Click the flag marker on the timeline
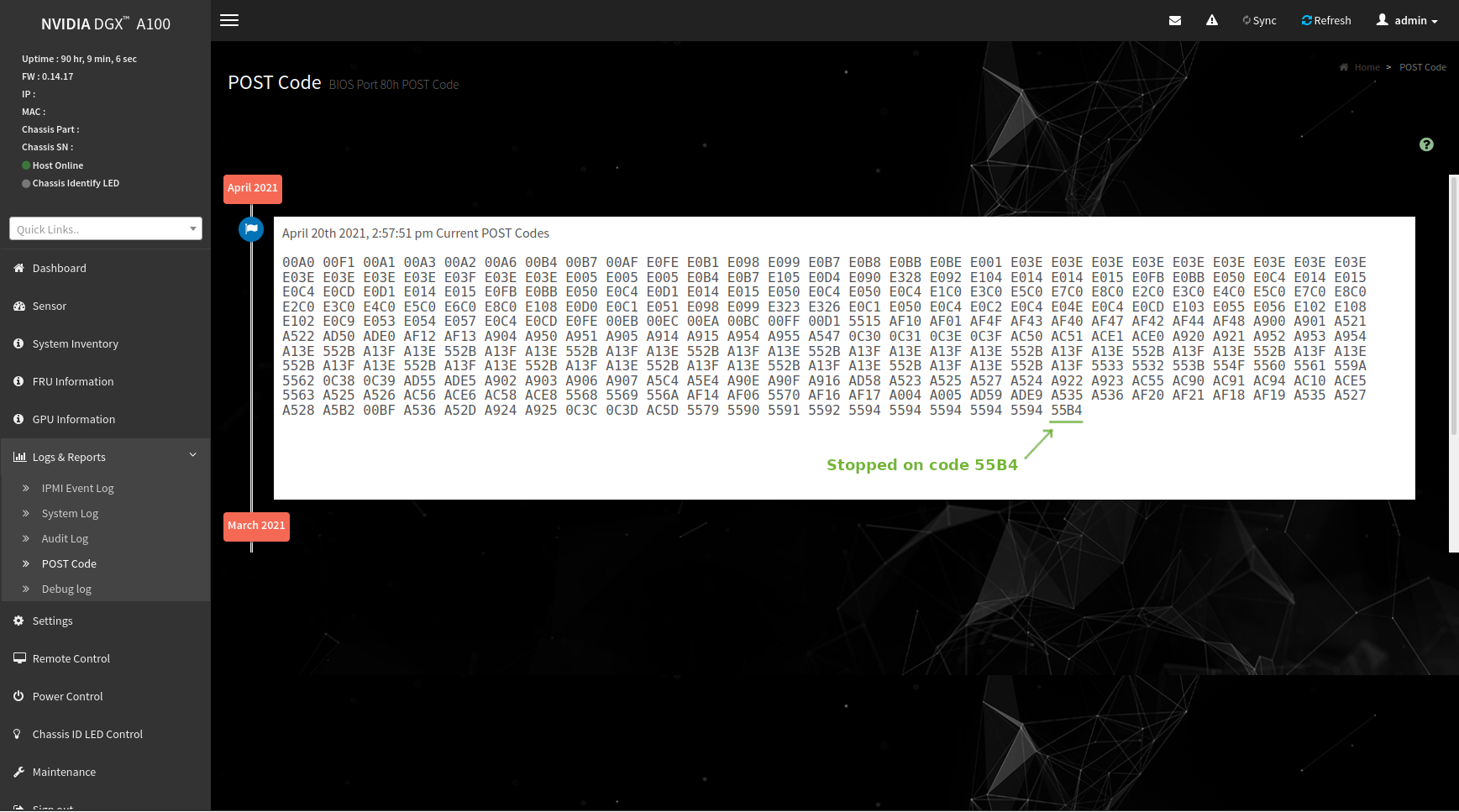 pos(250,228)
